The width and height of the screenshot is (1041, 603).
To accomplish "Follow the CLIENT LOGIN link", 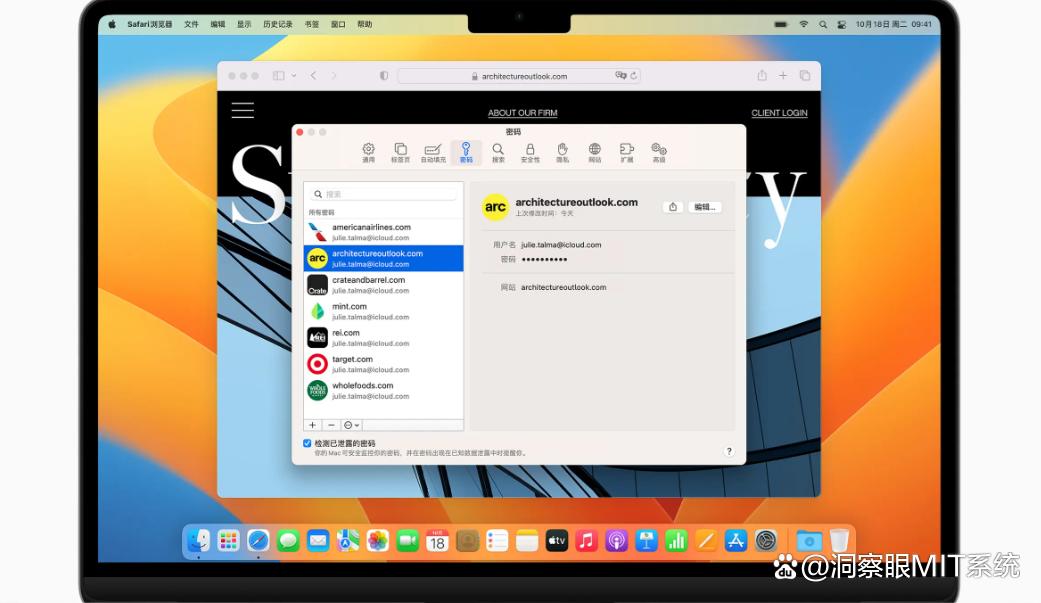I will tap(779, 113).
